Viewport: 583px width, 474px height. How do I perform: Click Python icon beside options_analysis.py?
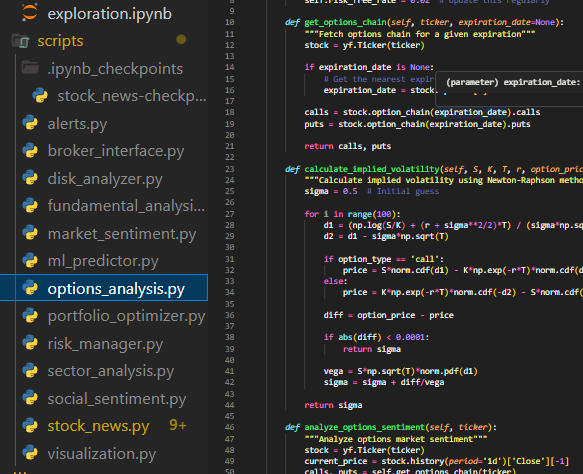coord(30,288)
